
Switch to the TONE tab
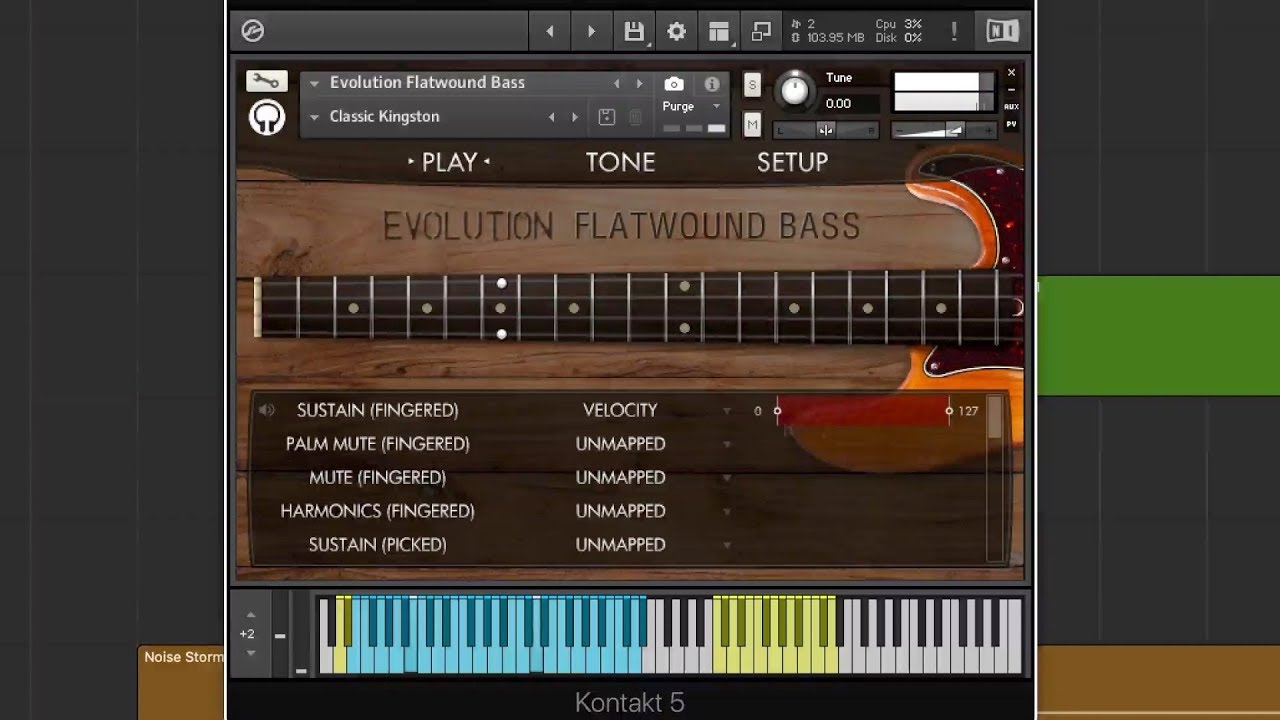pos(620,162)
